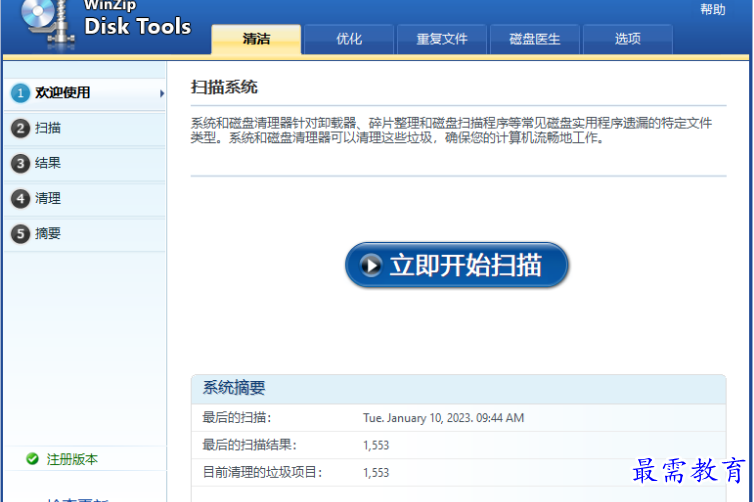Screen dimensions: 754x502
Task: Switch to the 优化 tab
Action: click(349, 39)
